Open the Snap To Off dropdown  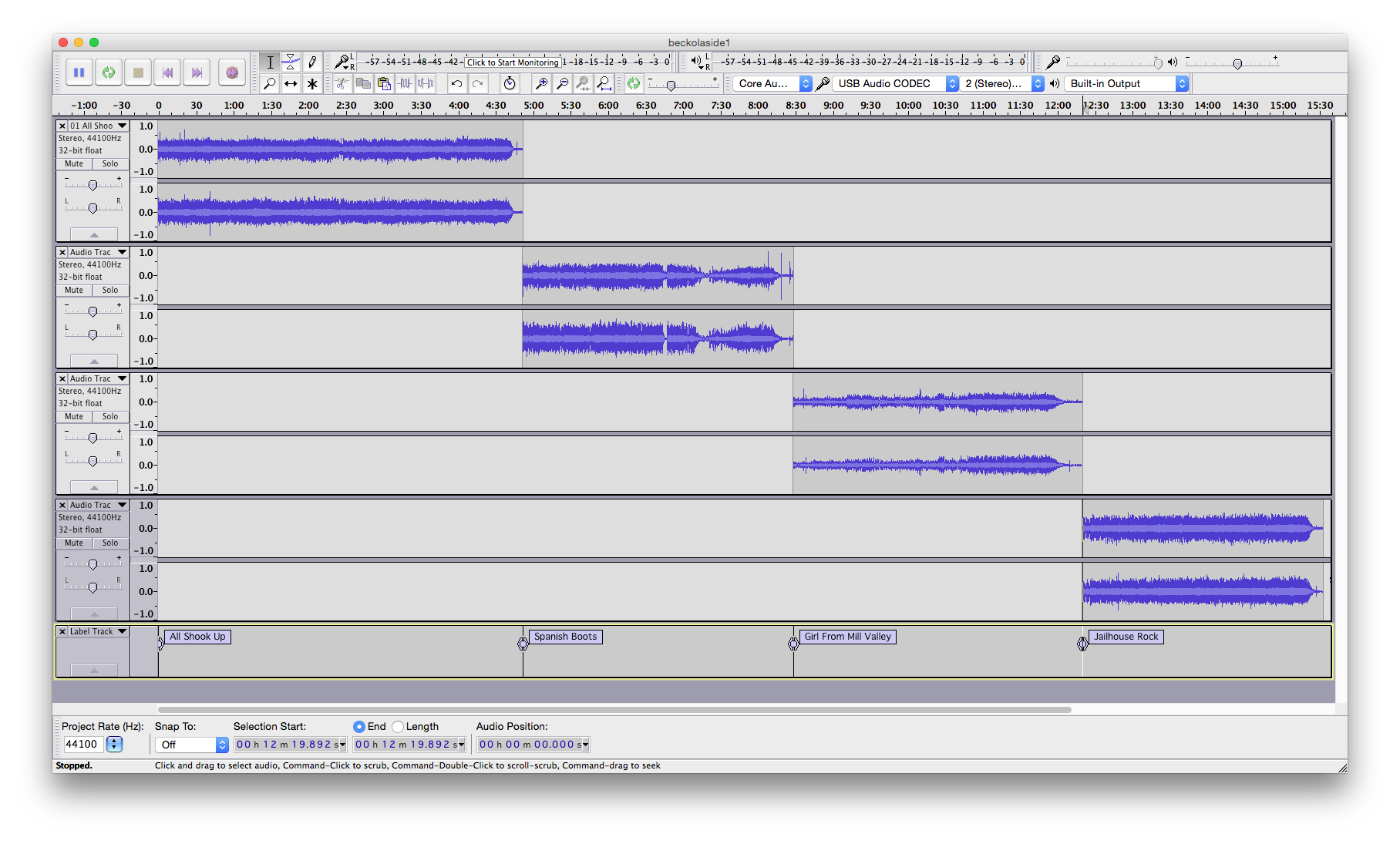(192, 745)
